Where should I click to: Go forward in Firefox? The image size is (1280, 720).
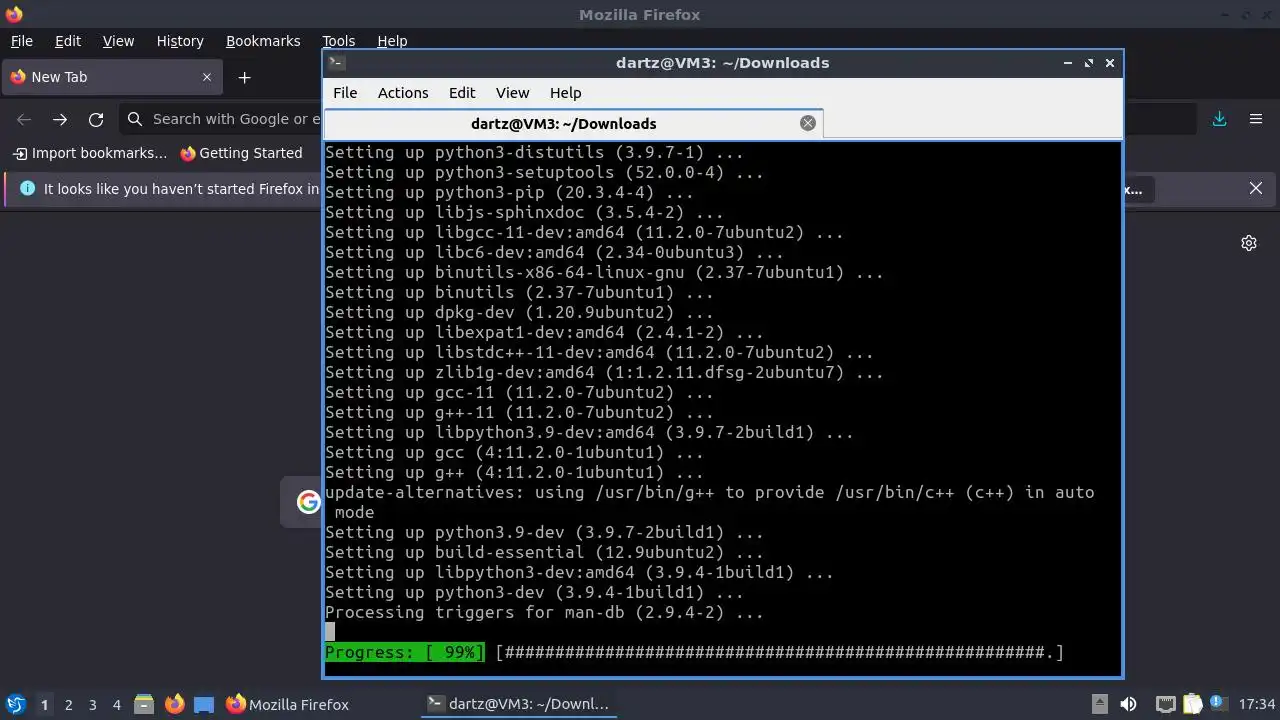(x=60, y=119)
